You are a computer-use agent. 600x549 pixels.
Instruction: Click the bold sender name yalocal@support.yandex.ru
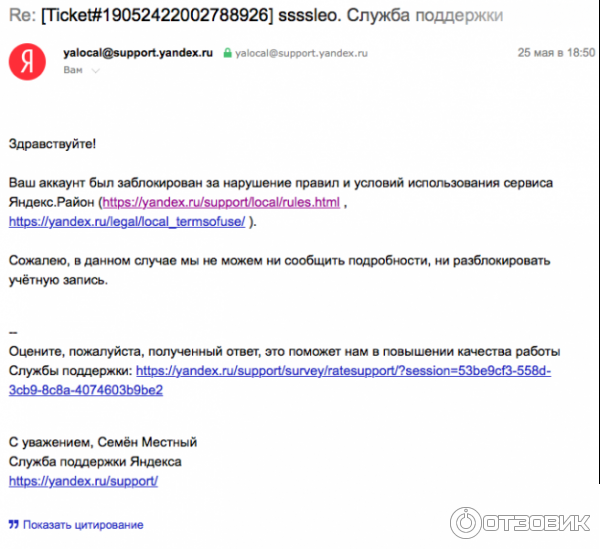pyautogui.click(x=138, y=53)
